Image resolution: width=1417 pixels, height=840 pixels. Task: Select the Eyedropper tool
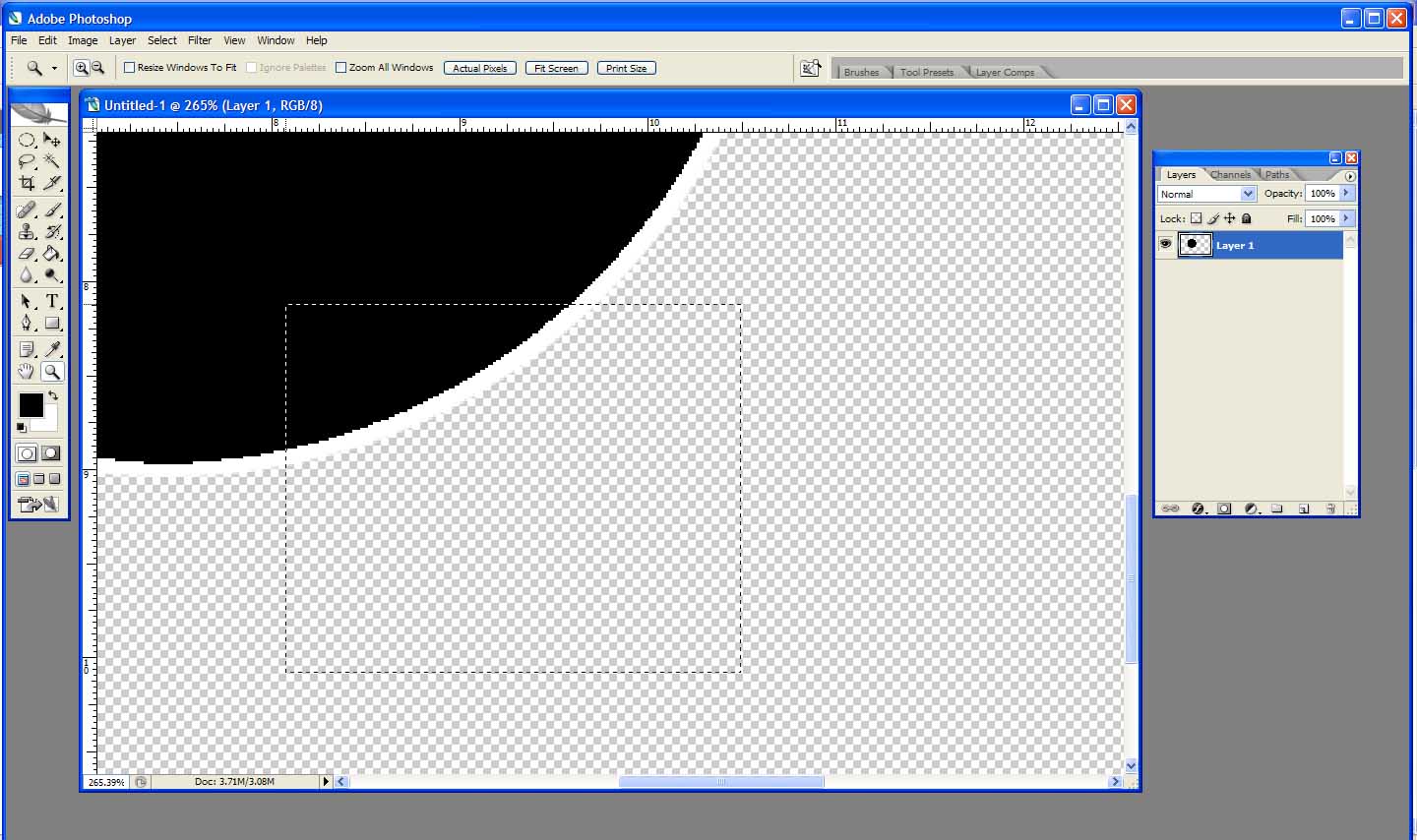coord(52,349)
